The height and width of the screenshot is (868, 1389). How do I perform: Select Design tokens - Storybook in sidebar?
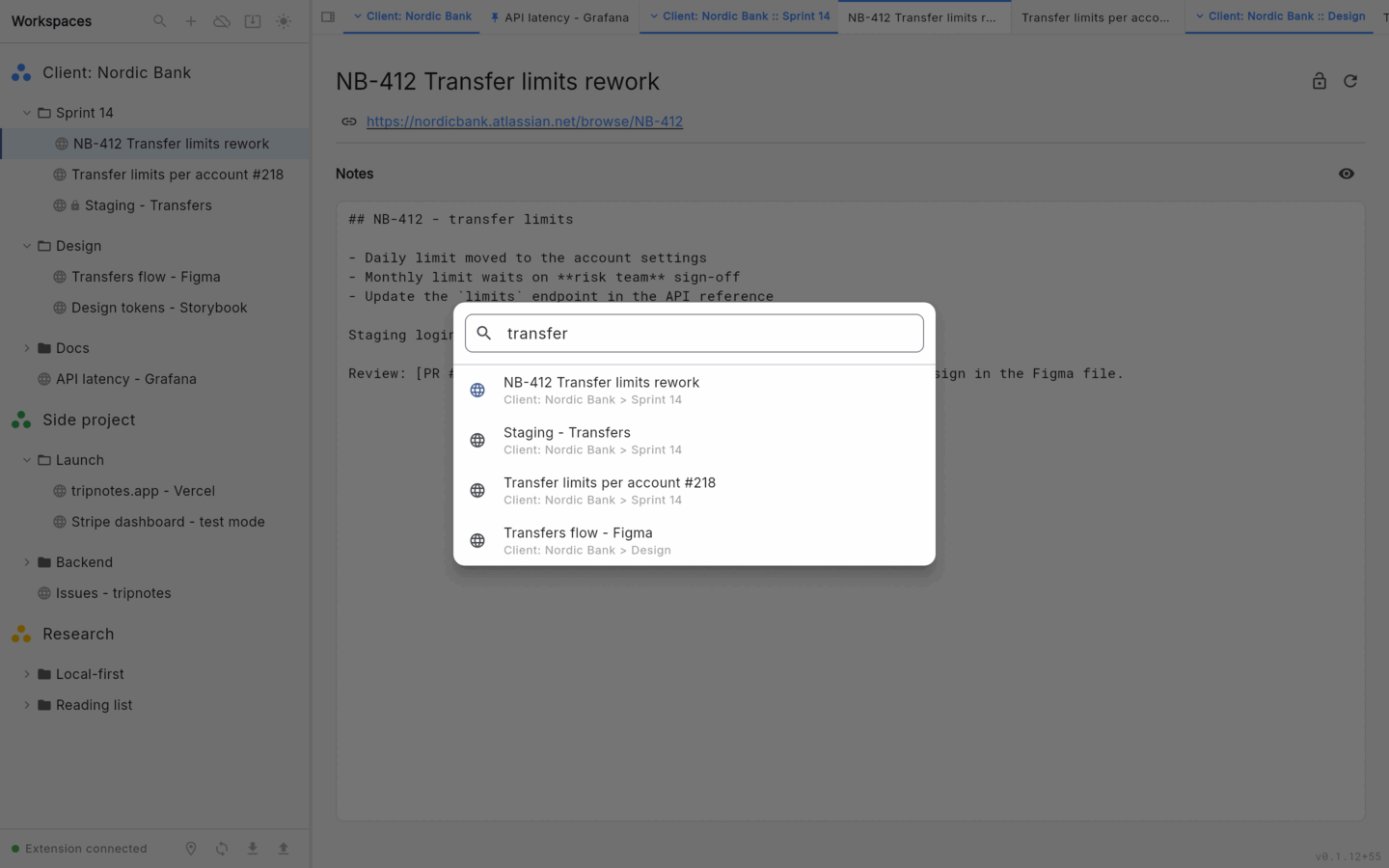159,308
